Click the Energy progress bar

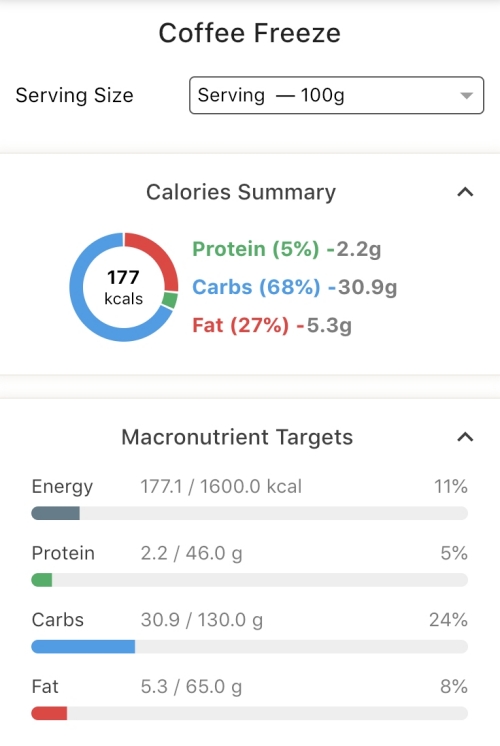pos(250,513)
